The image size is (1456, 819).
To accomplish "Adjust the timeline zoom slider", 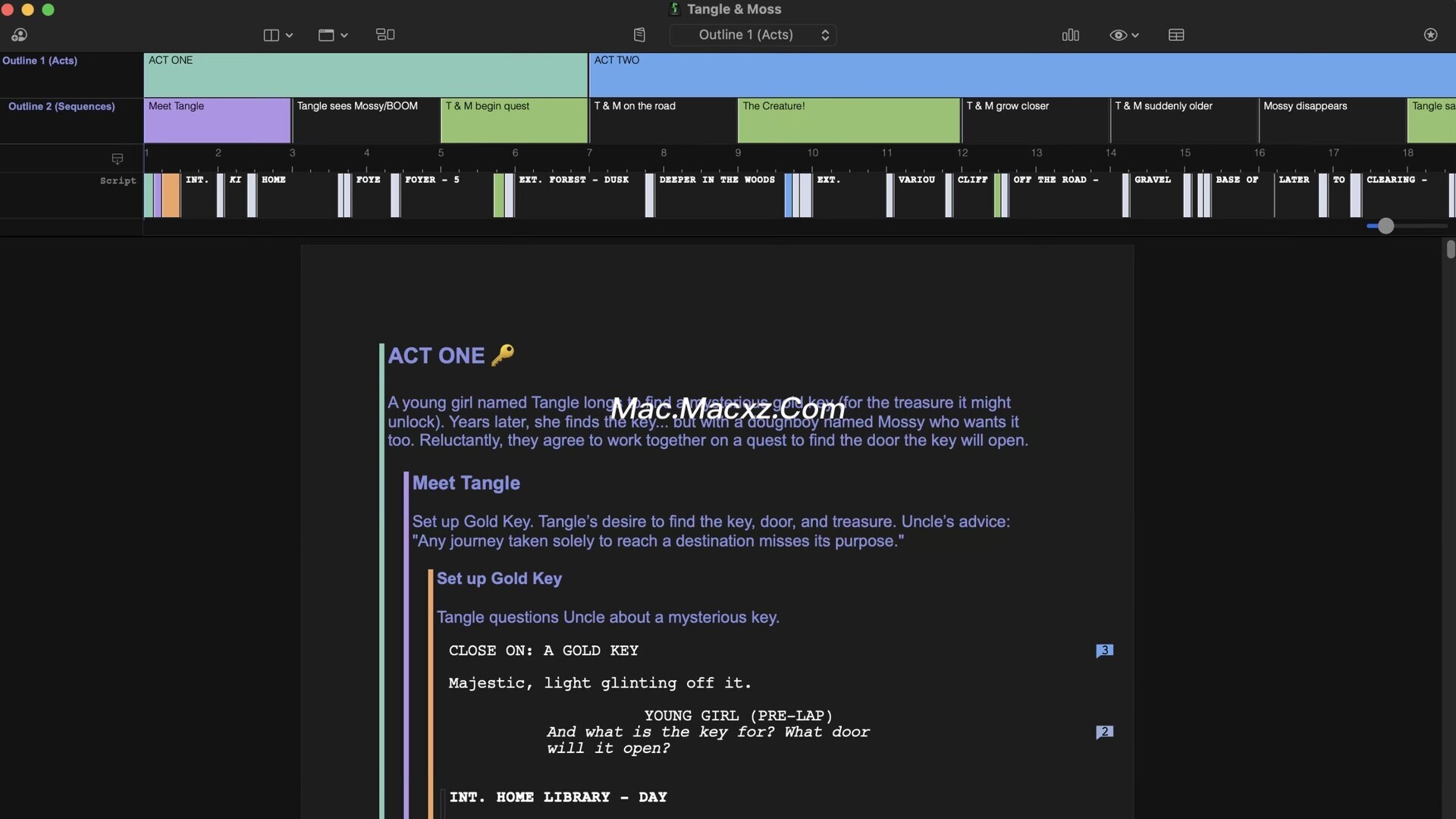I will [x=1385, y=226].
